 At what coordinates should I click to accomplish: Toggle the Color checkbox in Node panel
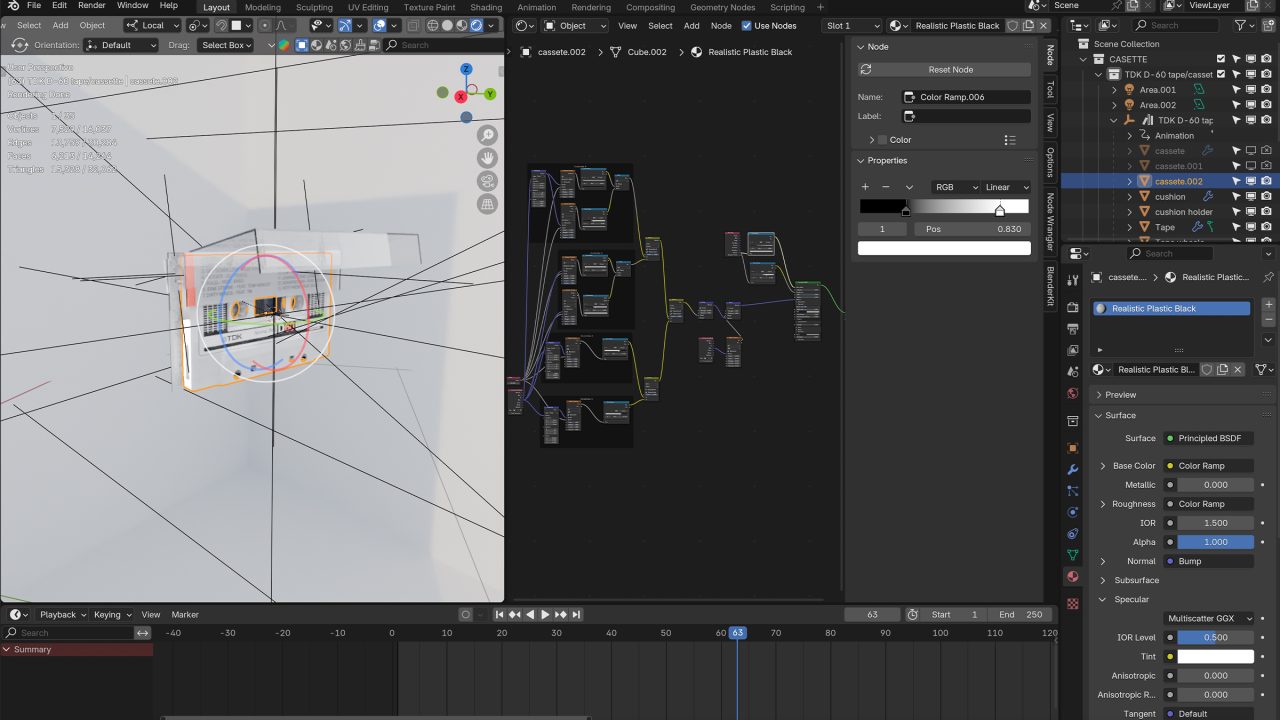pyautogui.click(x=882, y=140)
